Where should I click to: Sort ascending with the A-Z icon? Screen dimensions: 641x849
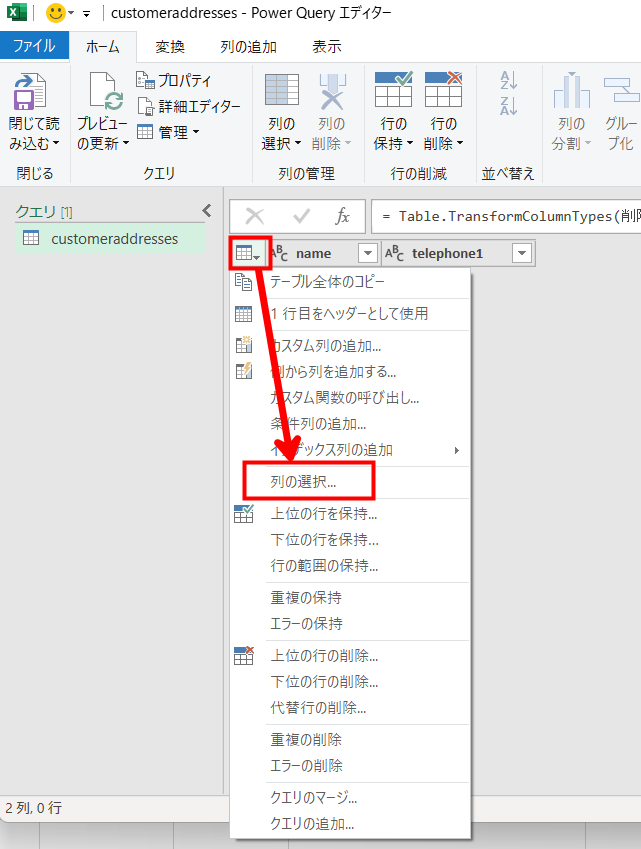point(509,81)
